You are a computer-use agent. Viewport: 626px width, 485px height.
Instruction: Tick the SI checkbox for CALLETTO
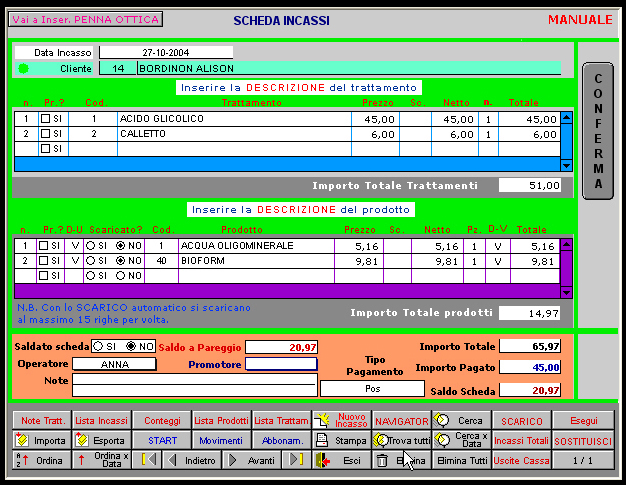click(46, 133)
